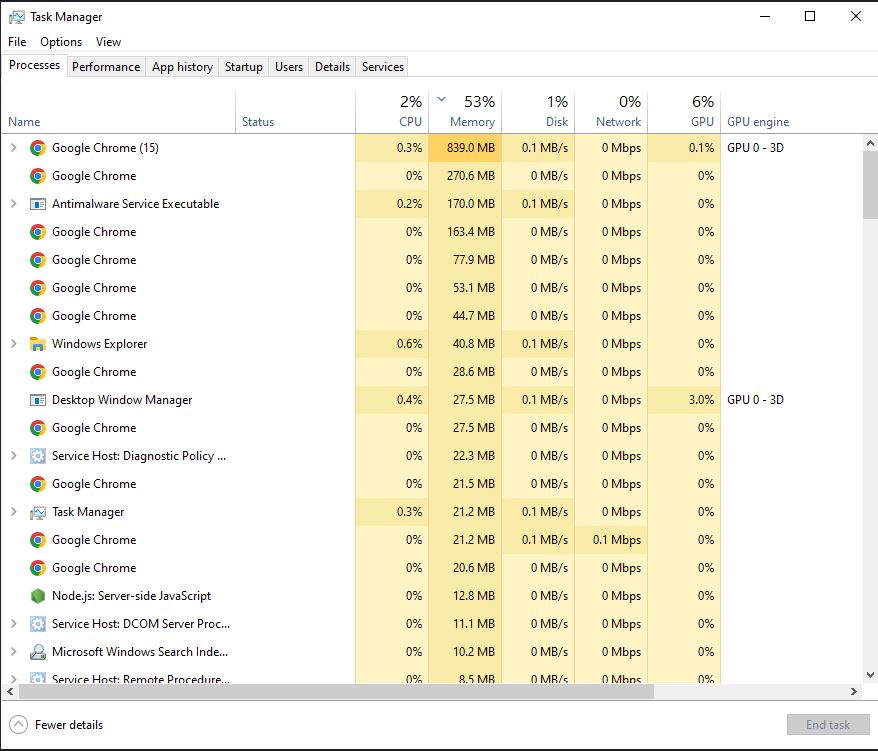This screenshot has height=751, width=878.
Task: Expand the Antimalware Service Executable process
Action: [x=13, y=204]
